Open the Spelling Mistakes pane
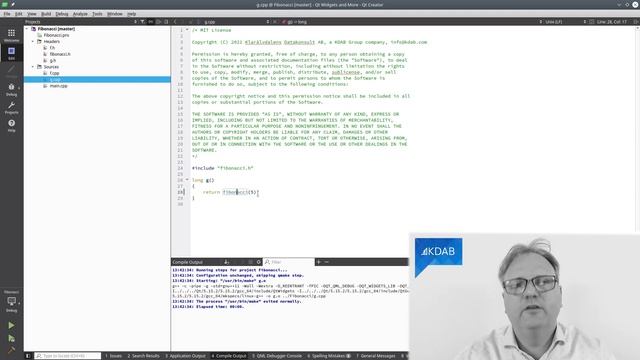Image resolution: width=640 pixels, height=360 pixels. point(329,356)
